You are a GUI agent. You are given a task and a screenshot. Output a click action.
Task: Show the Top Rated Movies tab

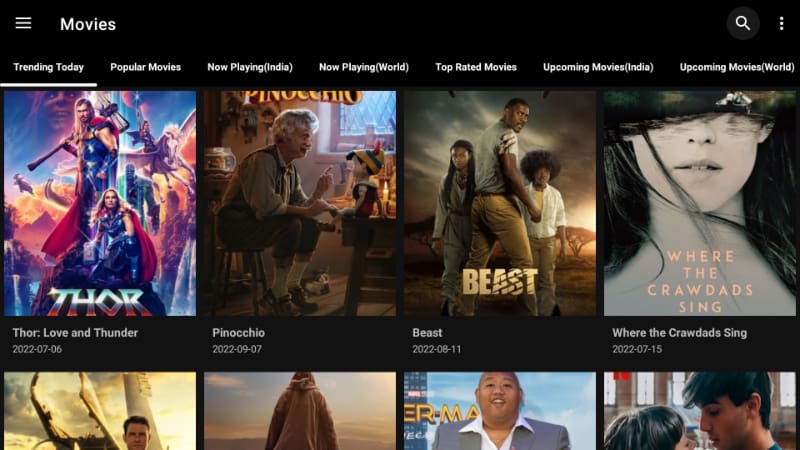coord(476,67)
